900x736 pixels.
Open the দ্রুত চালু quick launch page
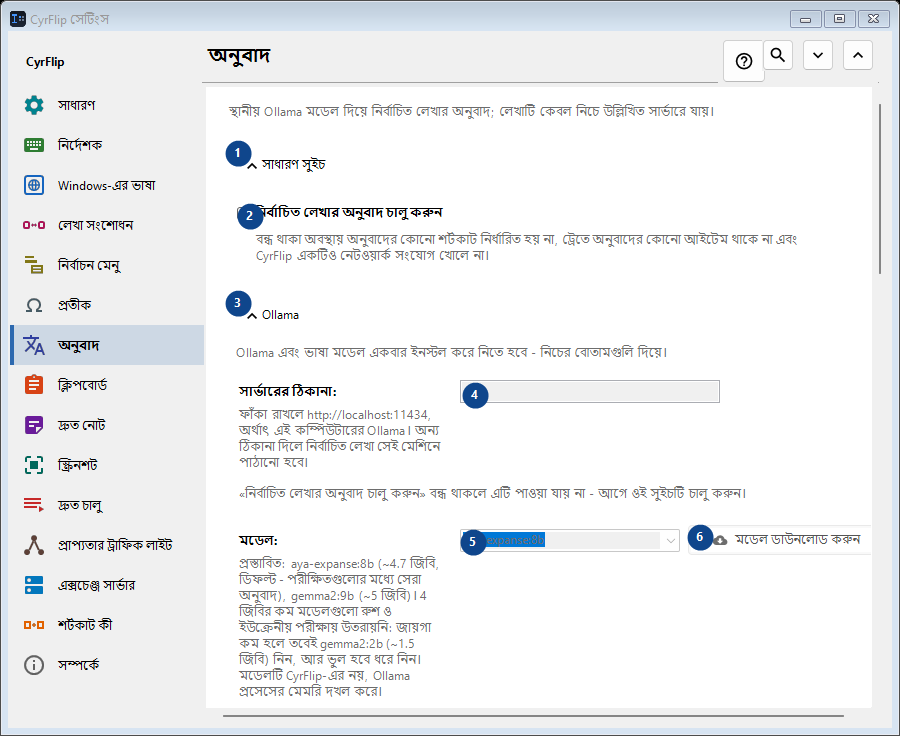click(107, 505)
